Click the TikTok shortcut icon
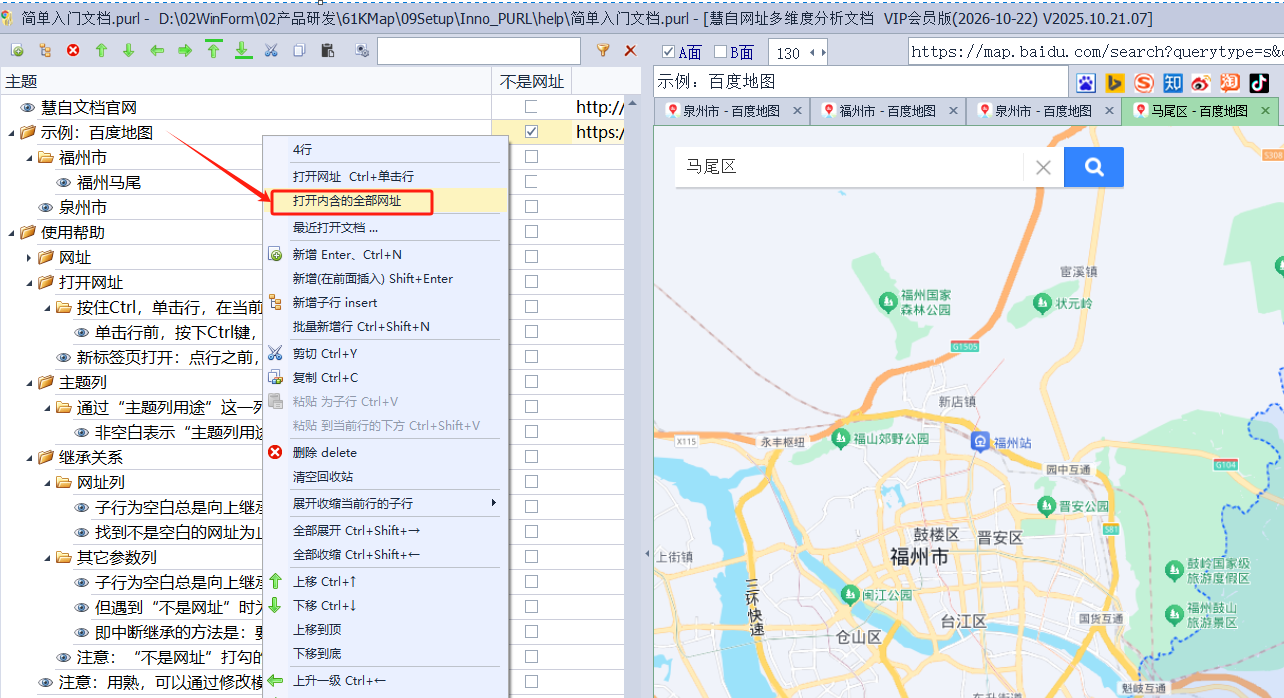1284x698 pixels. 1259,82
